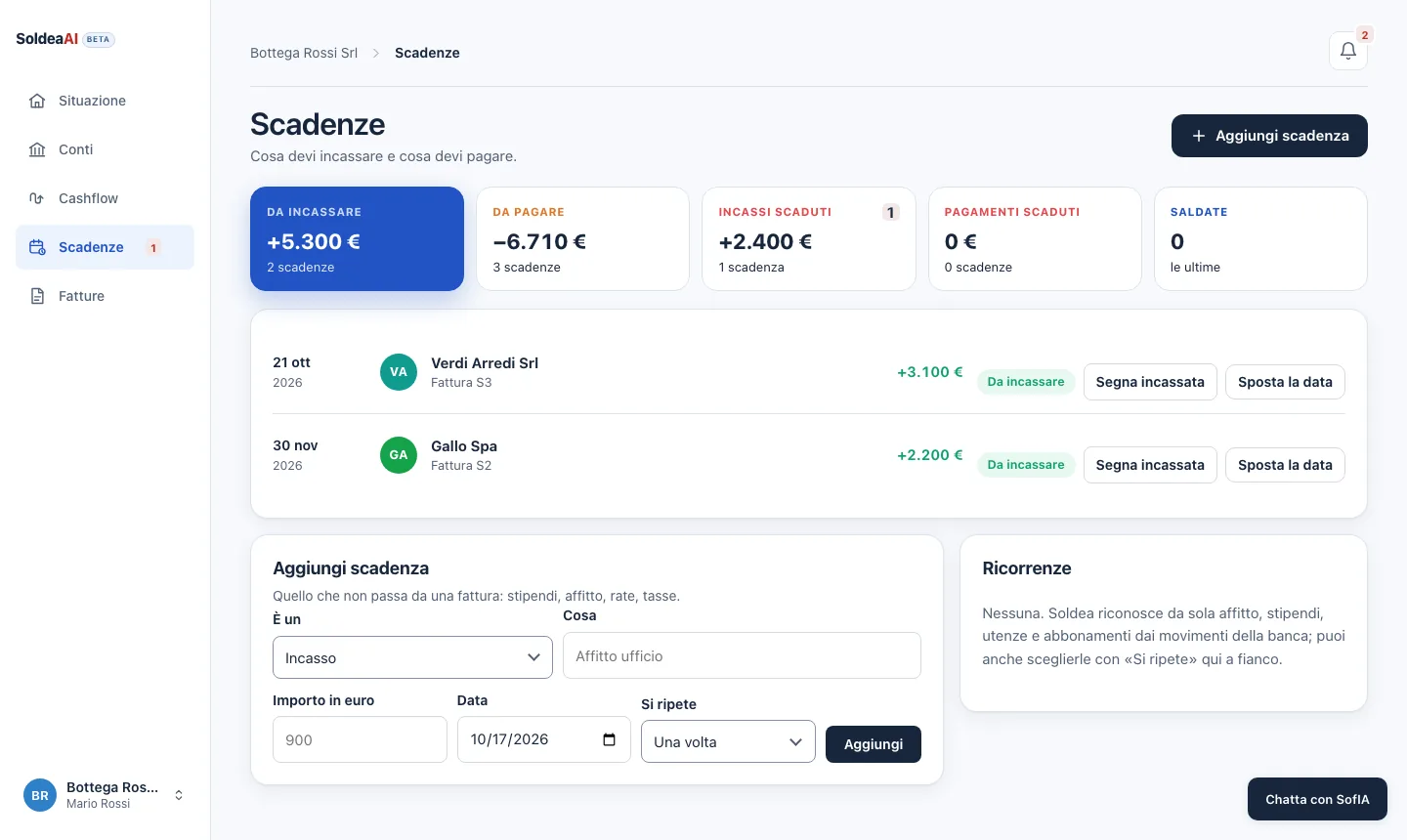Click the VA avatar for Verdi Arredi
Image resolution: width=1407 pixels, height=840 pixels.
[x=399, y=372]
